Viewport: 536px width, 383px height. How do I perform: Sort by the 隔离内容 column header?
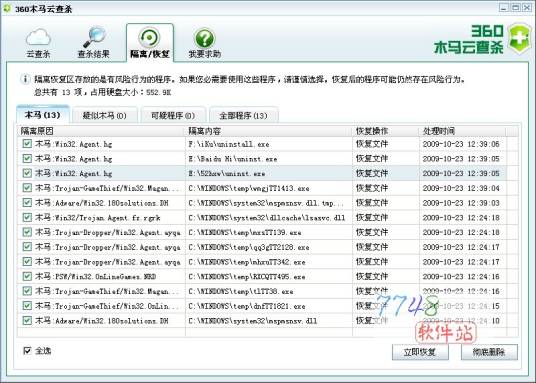(x=269, y=131)
